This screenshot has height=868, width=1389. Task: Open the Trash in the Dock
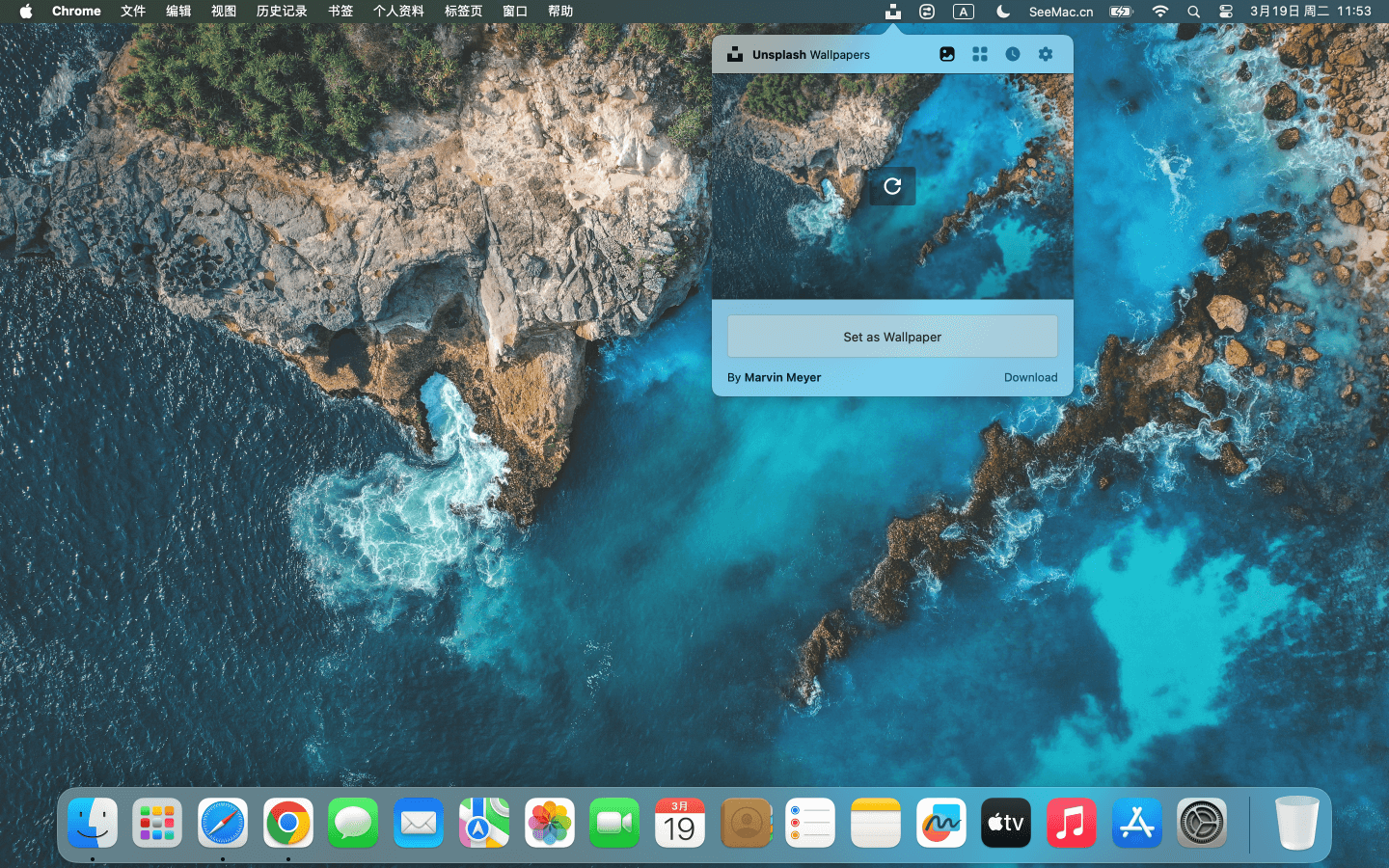click(1296, 823)
